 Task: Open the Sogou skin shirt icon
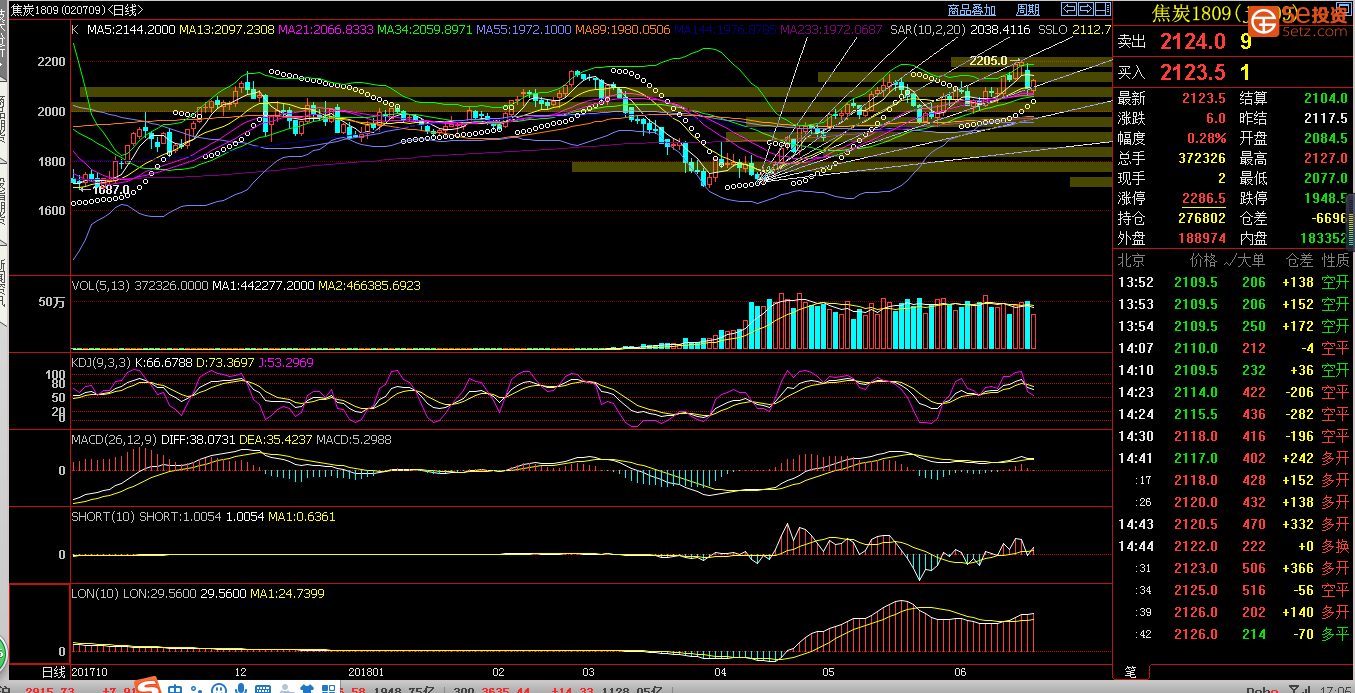point(306,689)
